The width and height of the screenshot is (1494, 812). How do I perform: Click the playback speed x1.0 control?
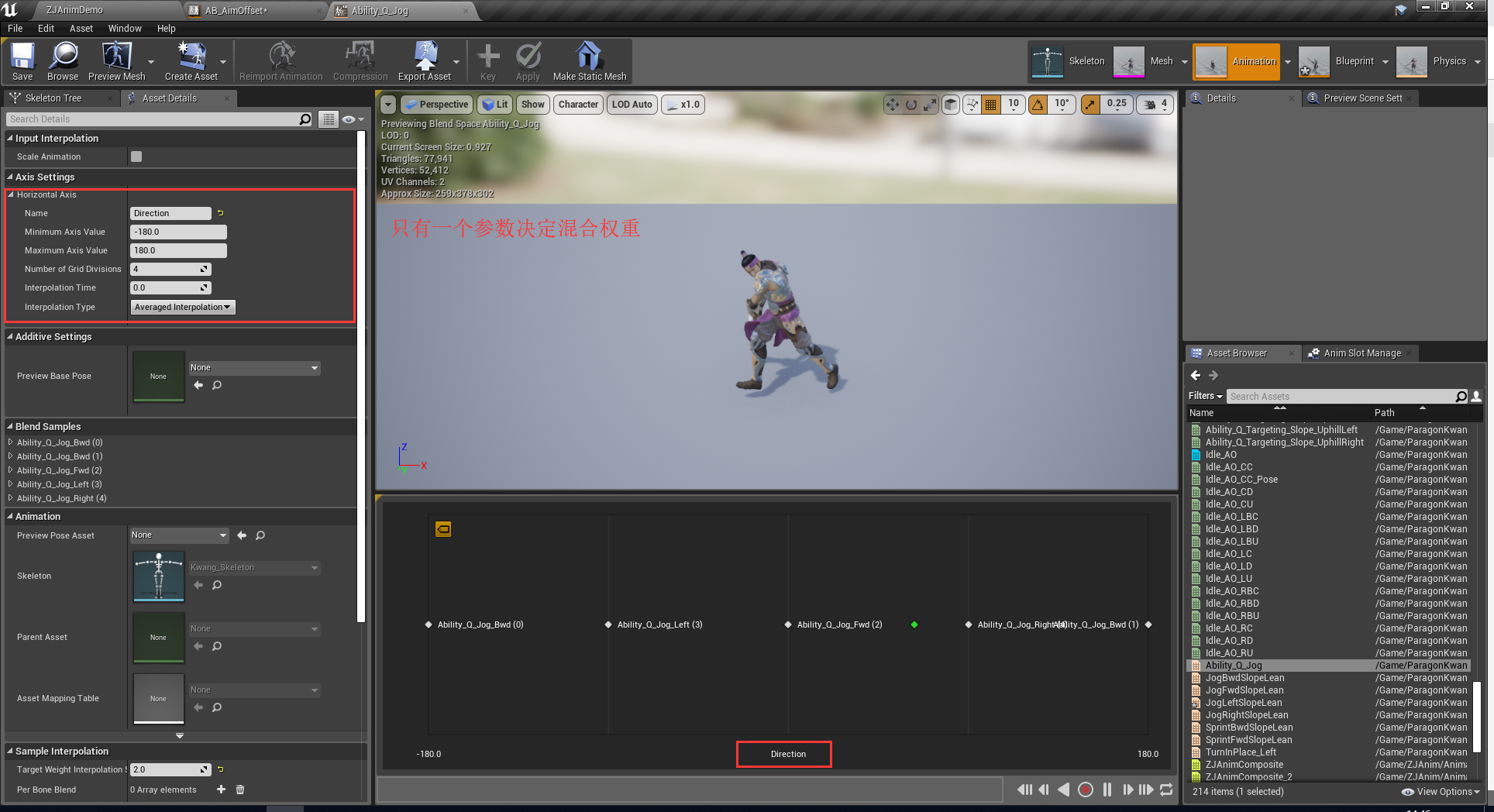683,104
